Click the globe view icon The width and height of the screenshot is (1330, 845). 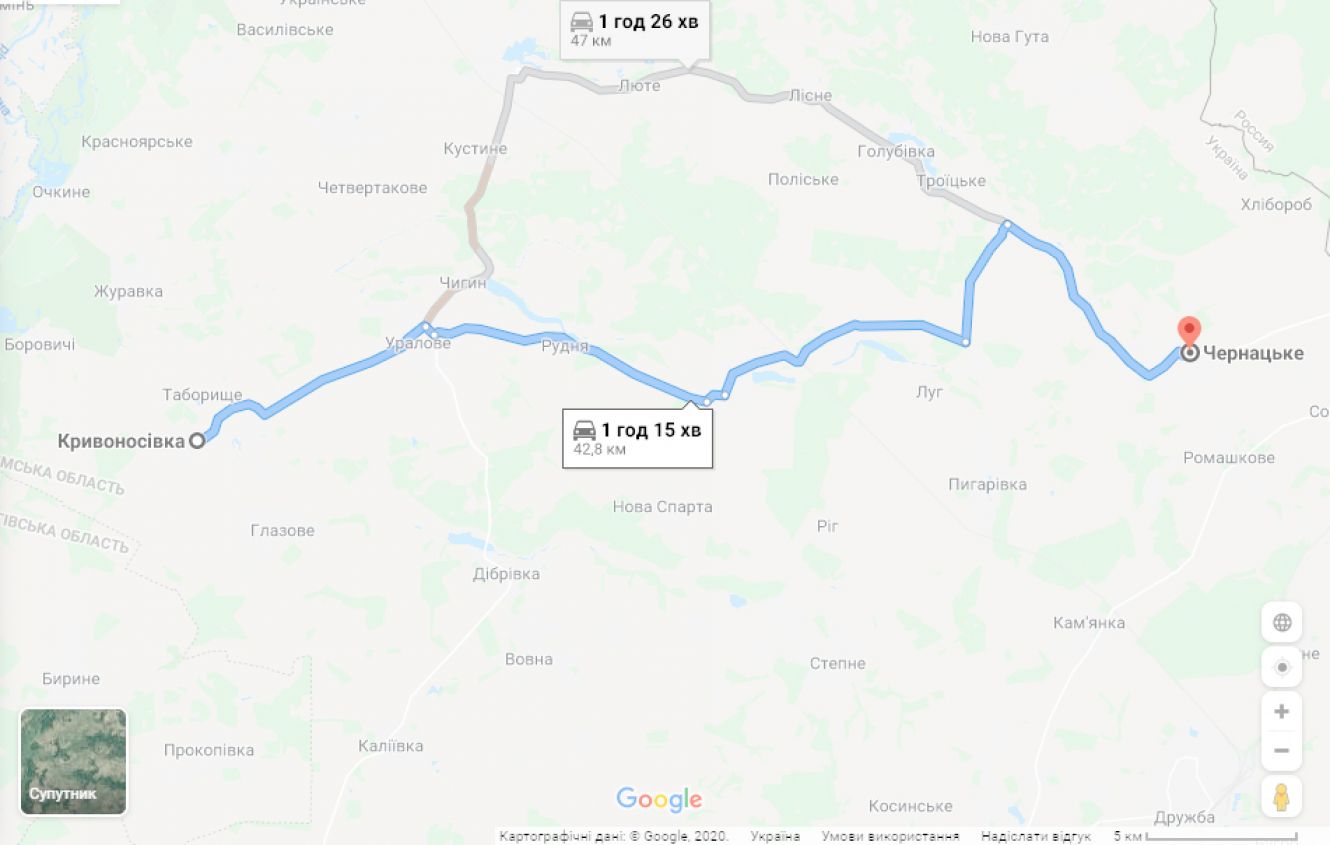[x=1281, y=622]
